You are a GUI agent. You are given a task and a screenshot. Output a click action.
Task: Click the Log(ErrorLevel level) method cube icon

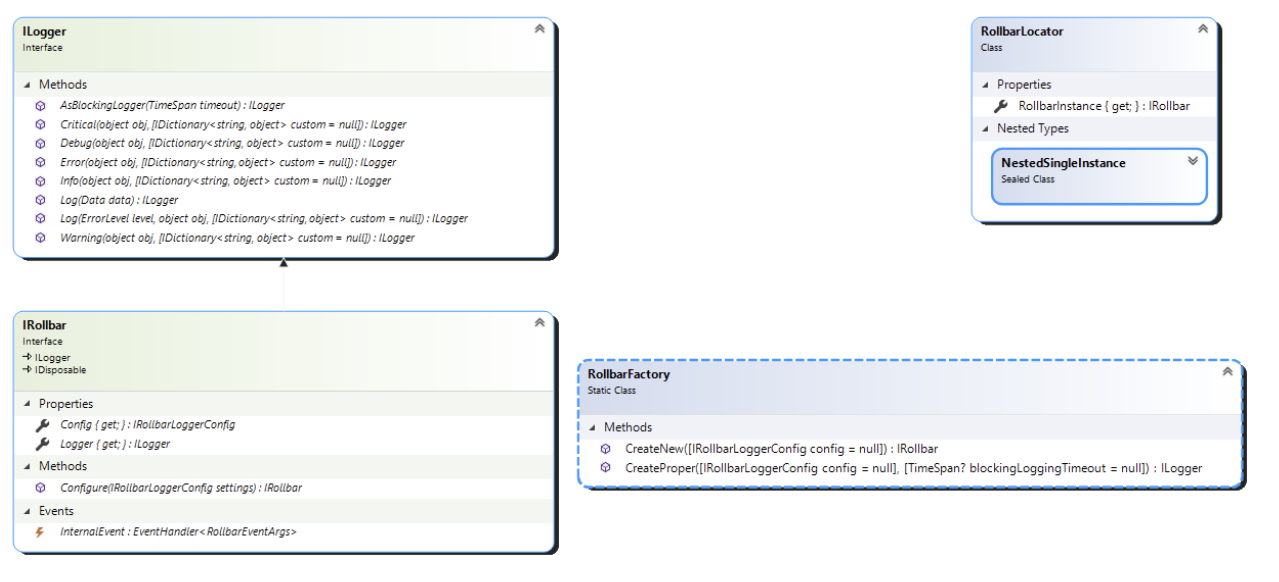click(40, 218)
